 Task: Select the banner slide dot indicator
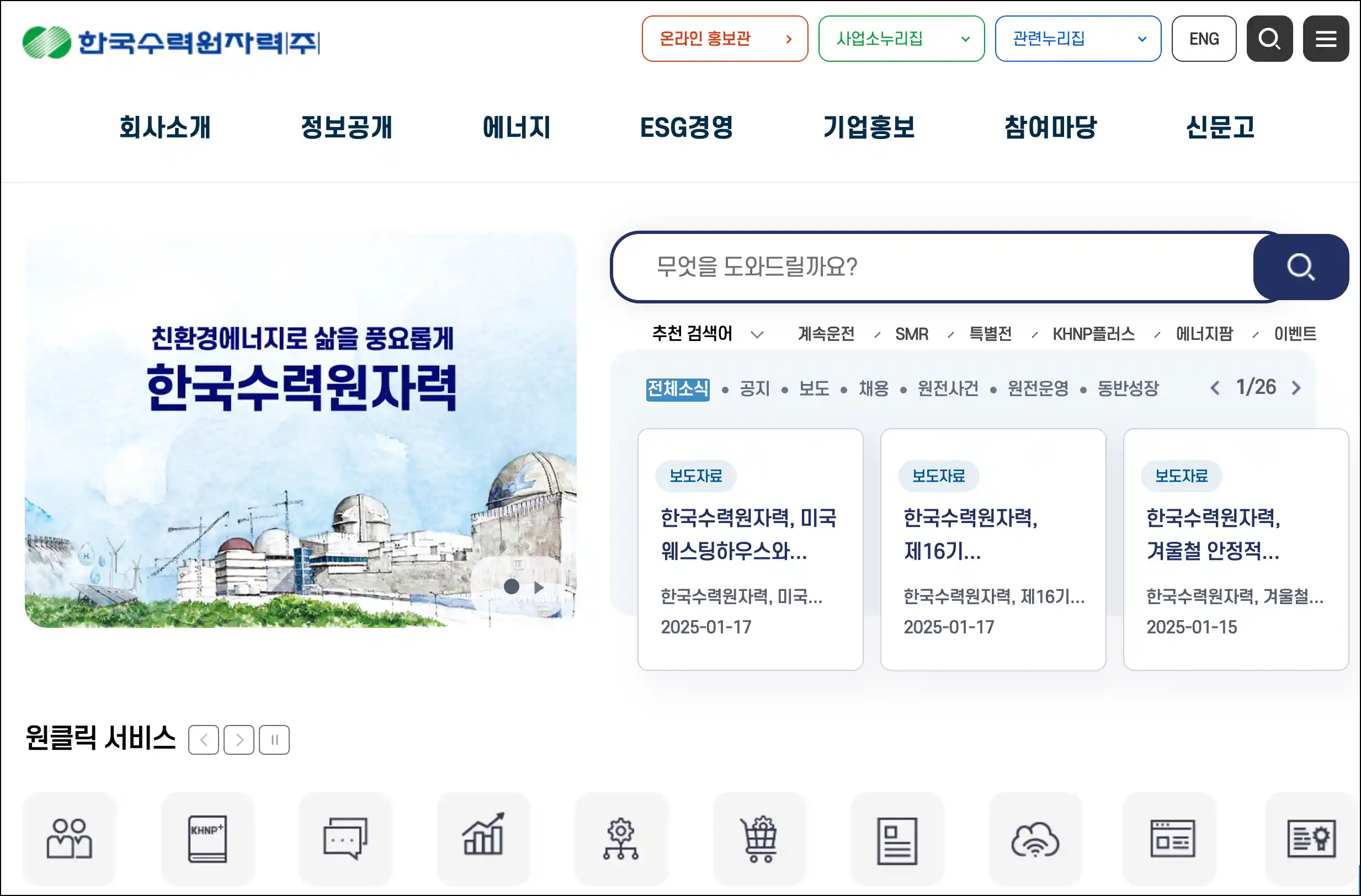pos(511,586)
